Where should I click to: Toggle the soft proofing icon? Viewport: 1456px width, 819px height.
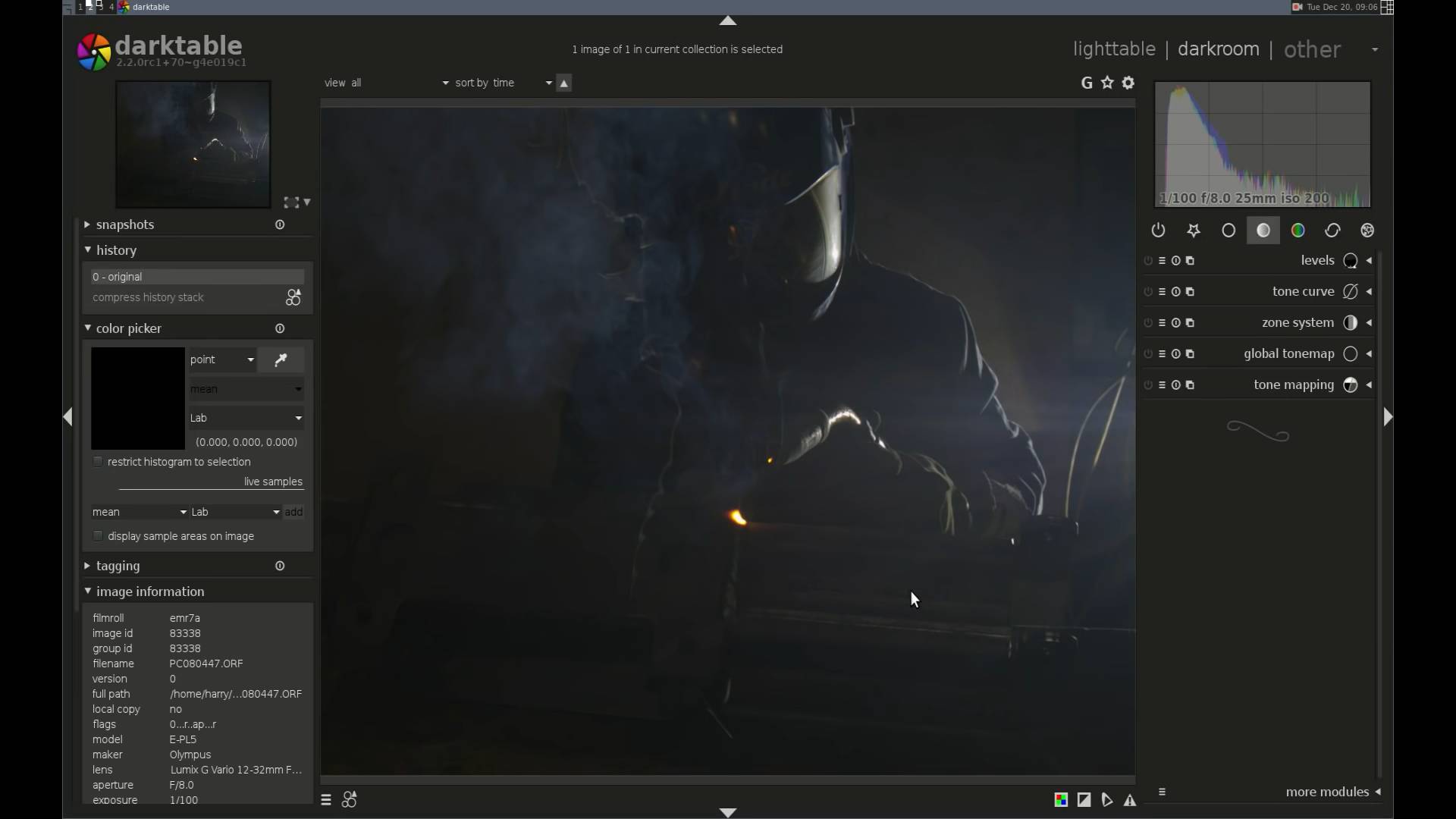click(1107, 800)
